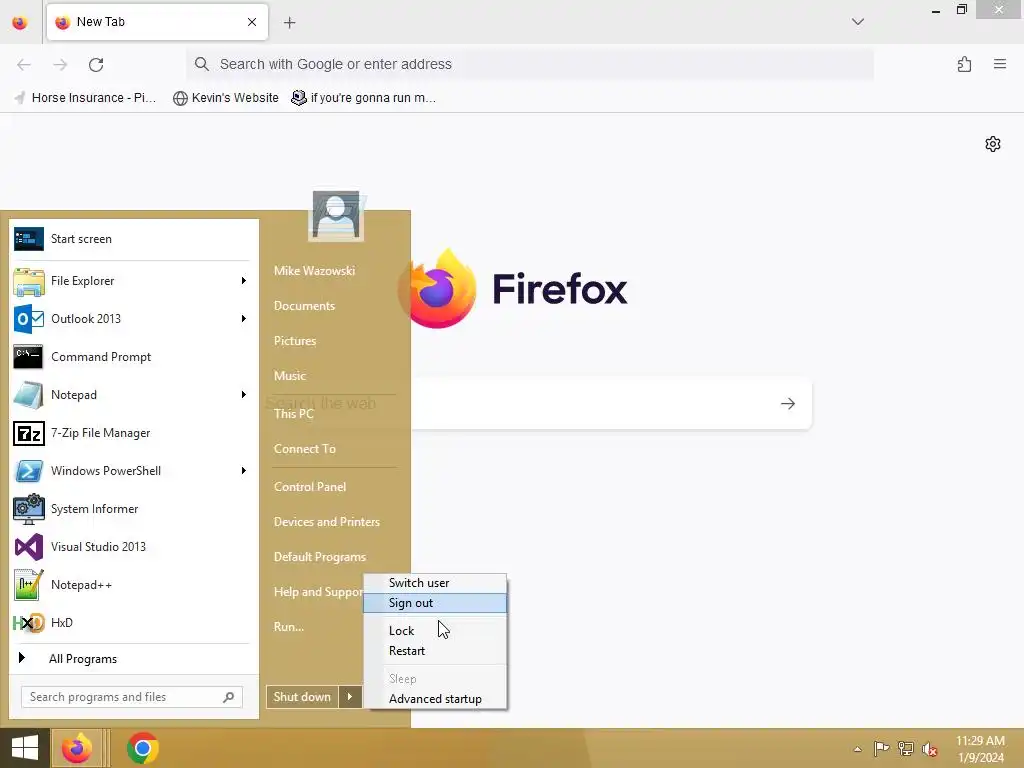
Task: Open the Music folder link
Action: tap(289, 376)
